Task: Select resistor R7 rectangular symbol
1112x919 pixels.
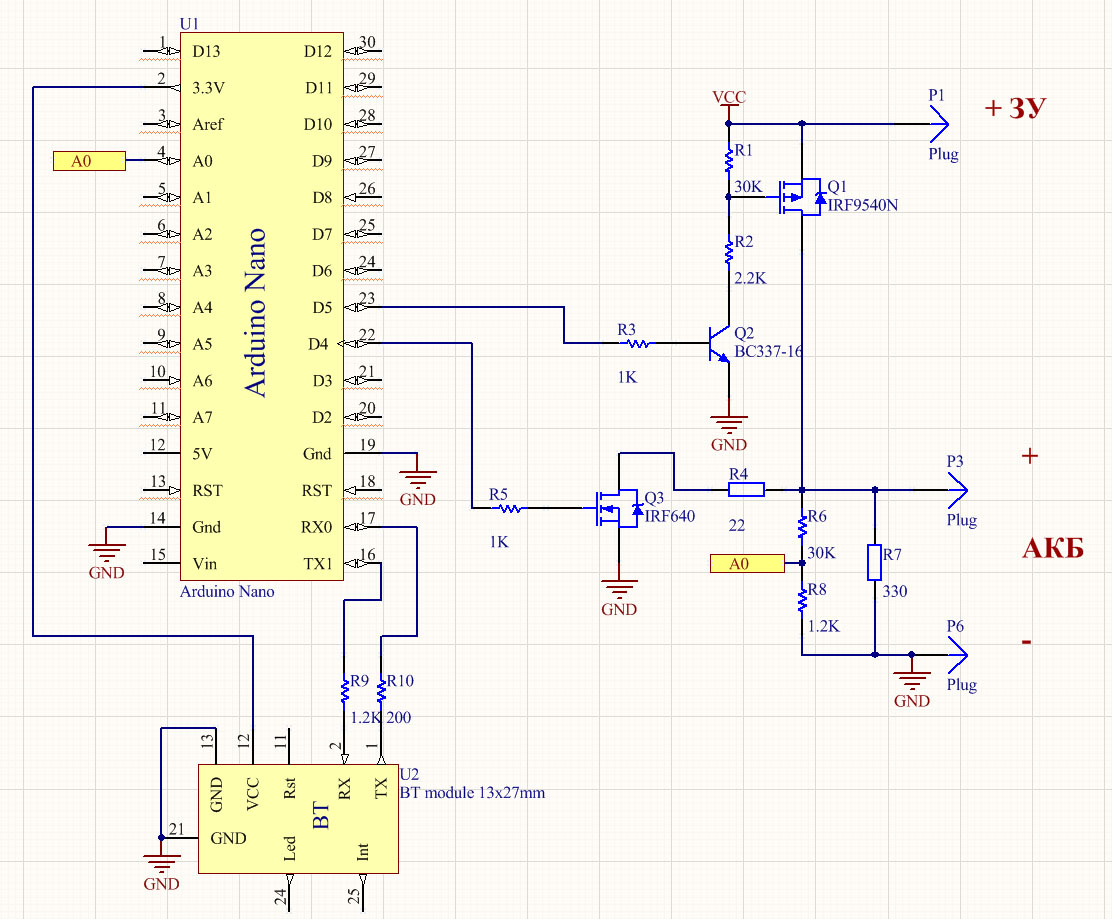Action: (x=874, y=562)
